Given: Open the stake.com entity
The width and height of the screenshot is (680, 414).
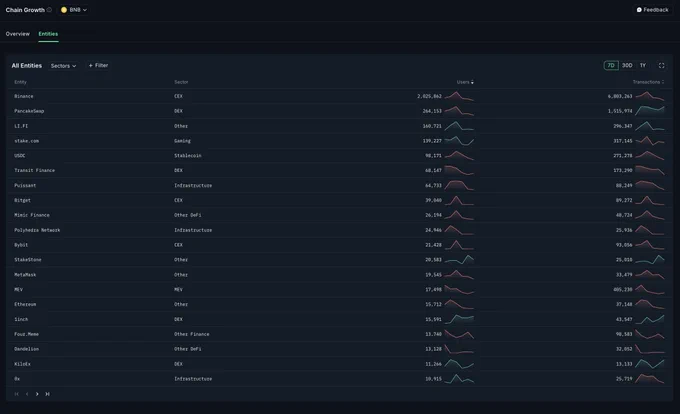Looking at the screenshot, I should tap(26, 141).
